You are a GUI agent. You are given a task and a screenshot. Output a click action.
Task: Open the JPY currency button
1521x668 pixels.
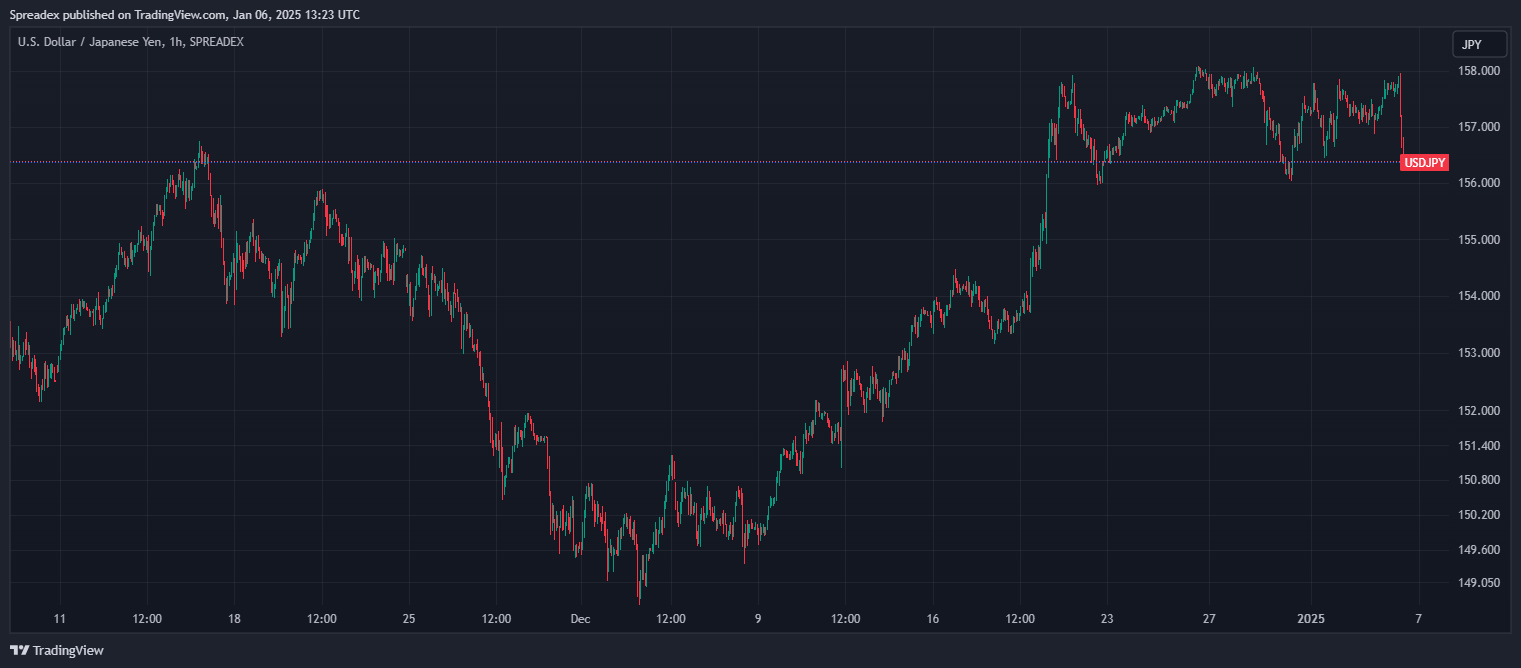click(1479, 45)
